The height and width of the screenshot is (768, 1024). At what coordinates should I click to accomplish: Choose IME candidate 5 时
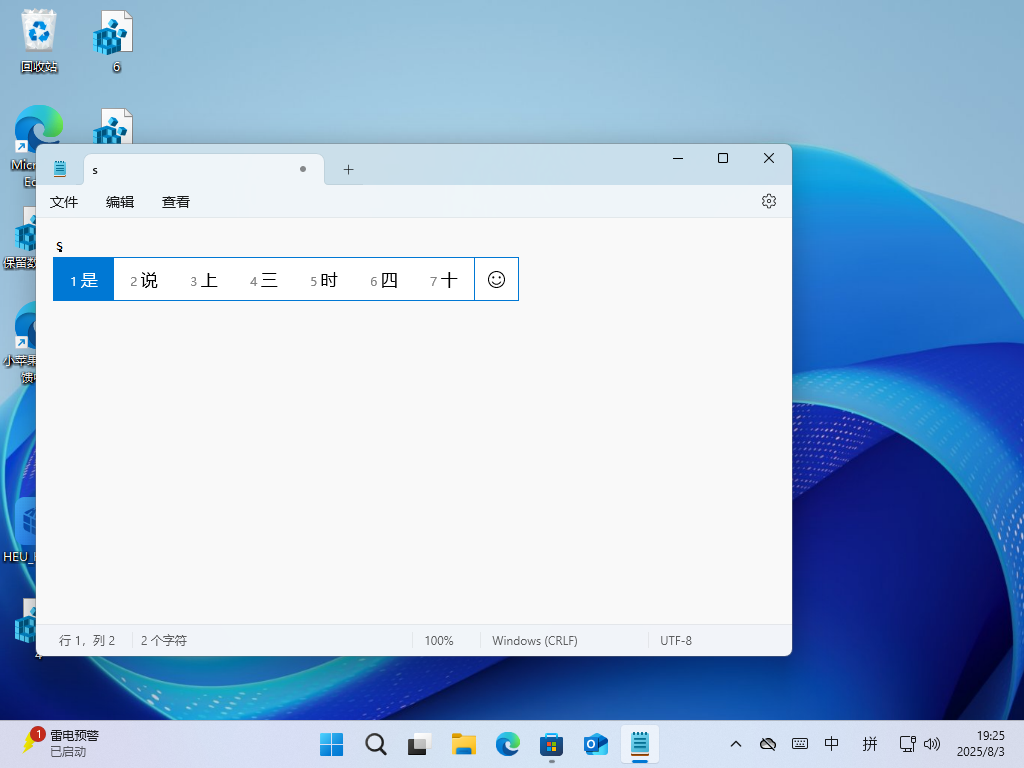(324, 280)
